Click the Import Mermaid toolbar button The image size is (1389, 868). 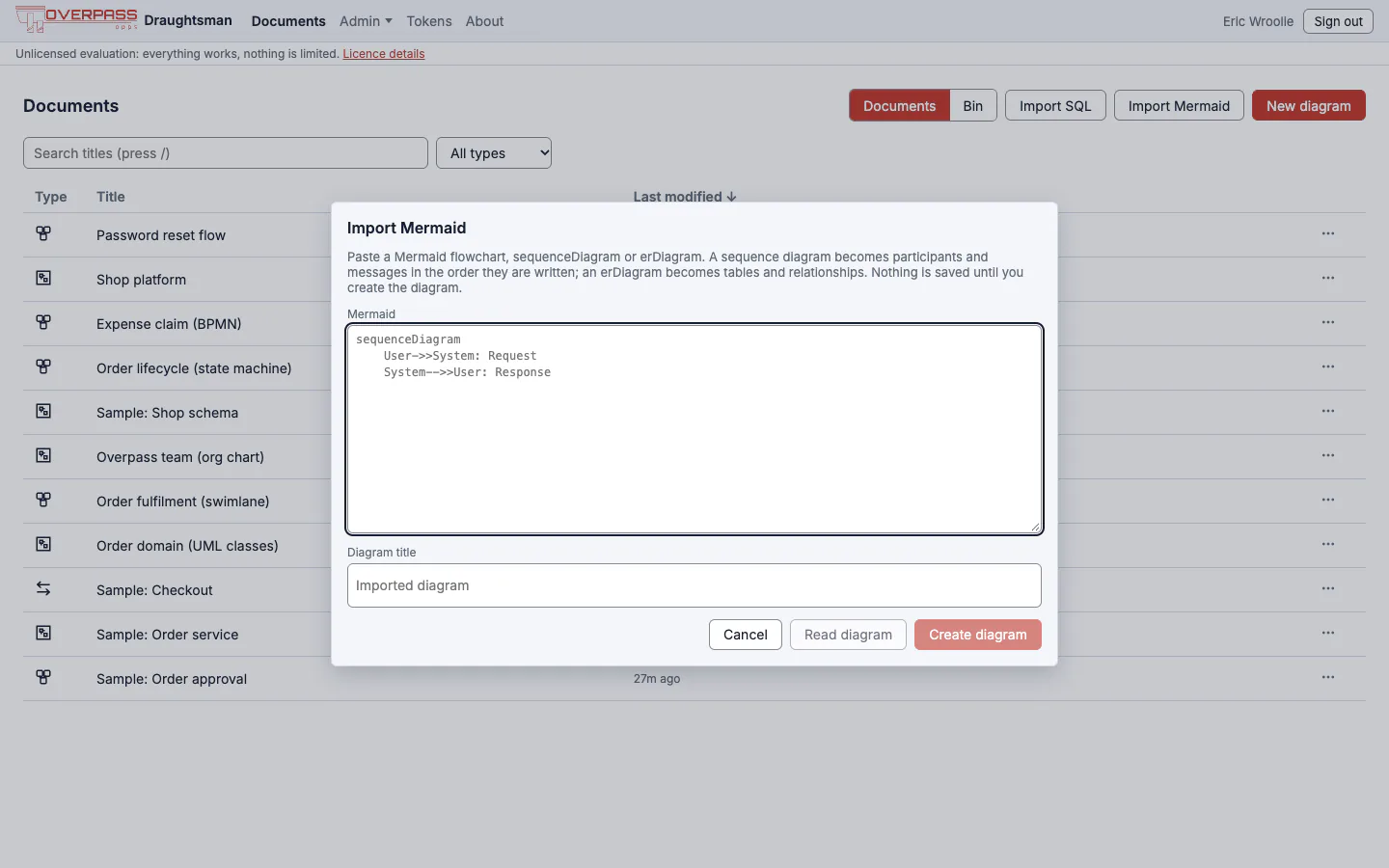tap(1179, 106)
